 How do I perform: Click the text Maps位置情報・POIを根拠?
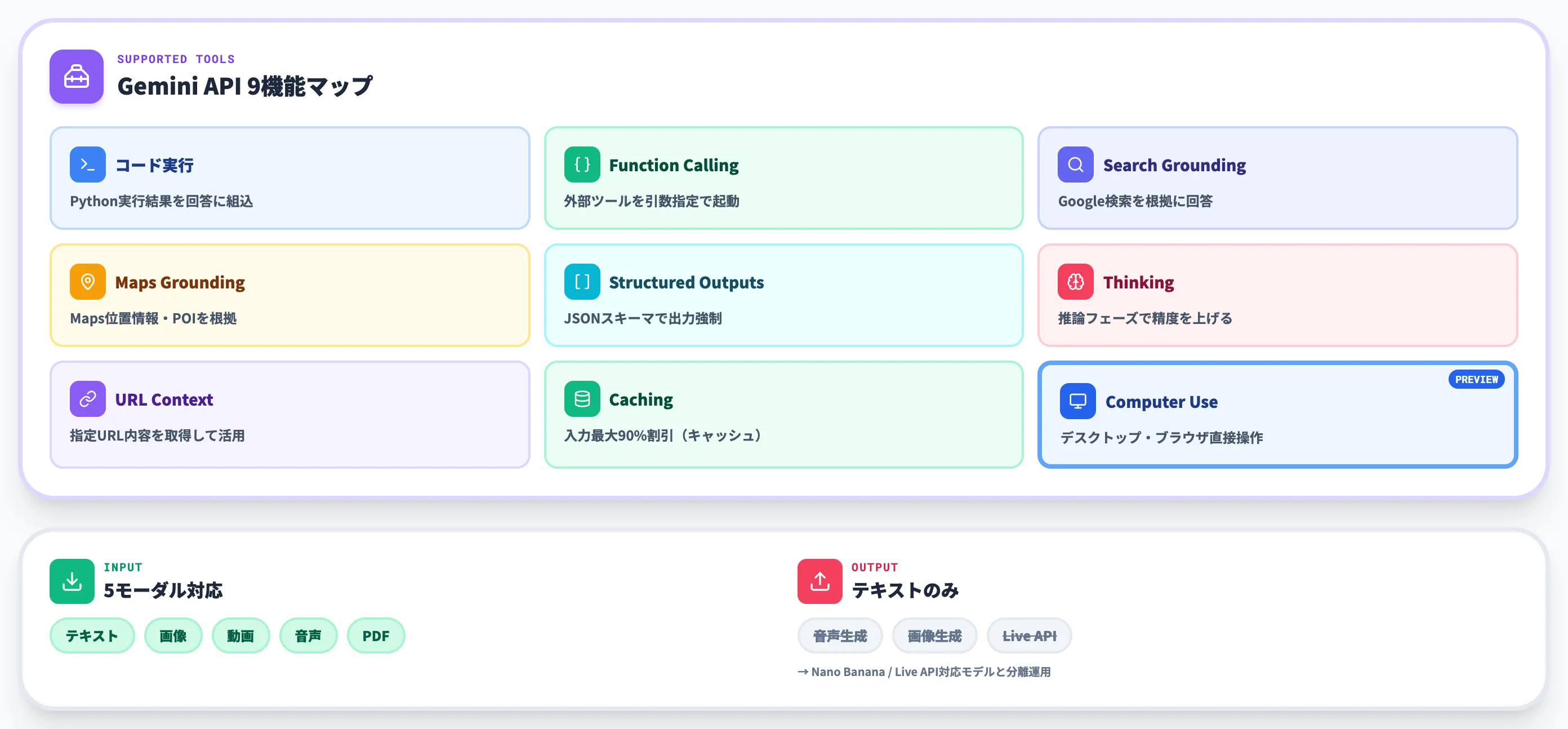[153, 318]
